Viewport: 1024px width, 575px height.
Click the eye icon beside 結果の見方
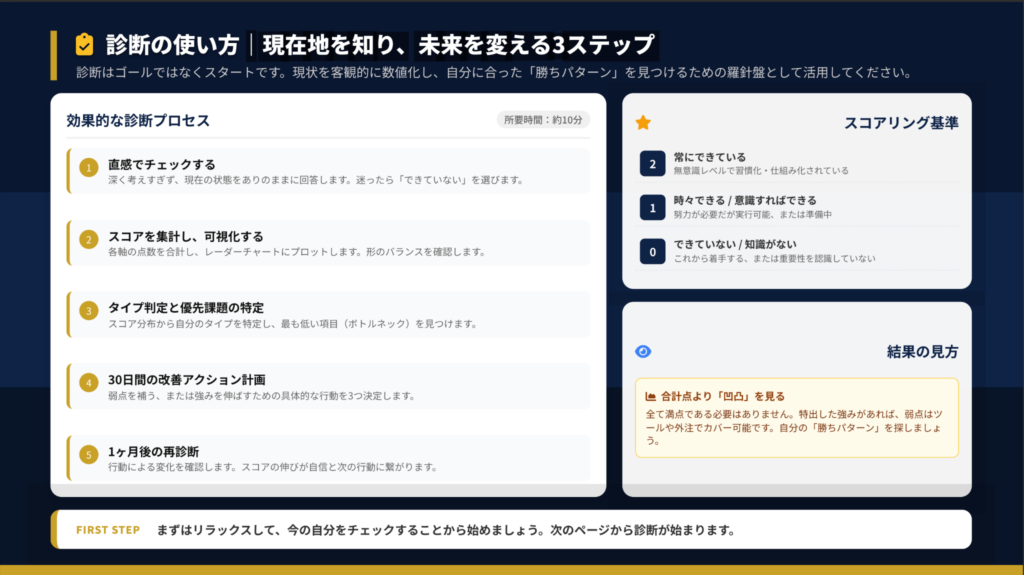643,351
